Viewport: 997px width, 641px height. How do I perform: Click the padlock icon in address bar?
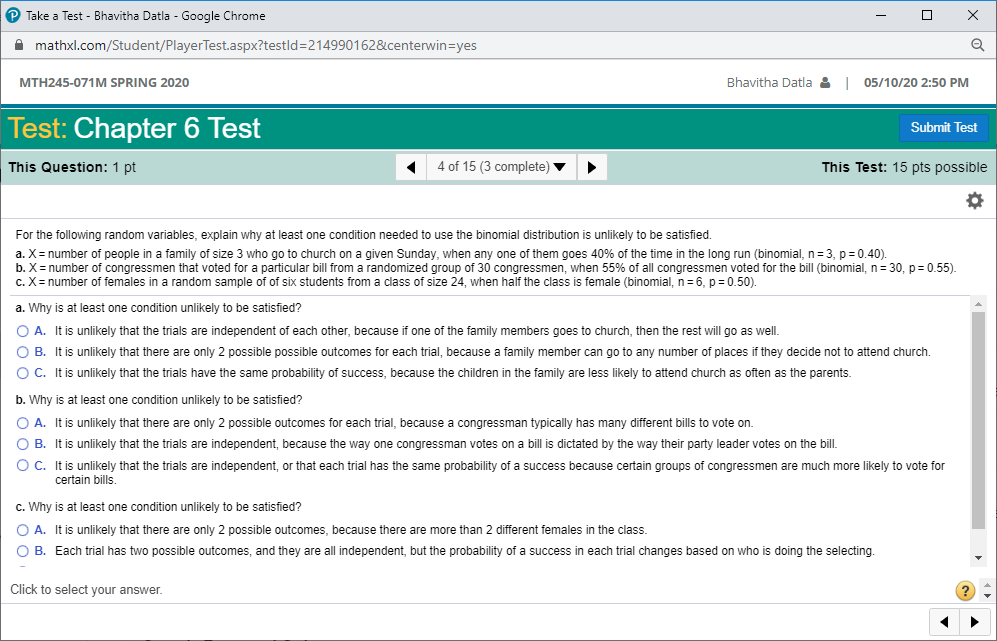pyautogui.click(x=17, y=45)
